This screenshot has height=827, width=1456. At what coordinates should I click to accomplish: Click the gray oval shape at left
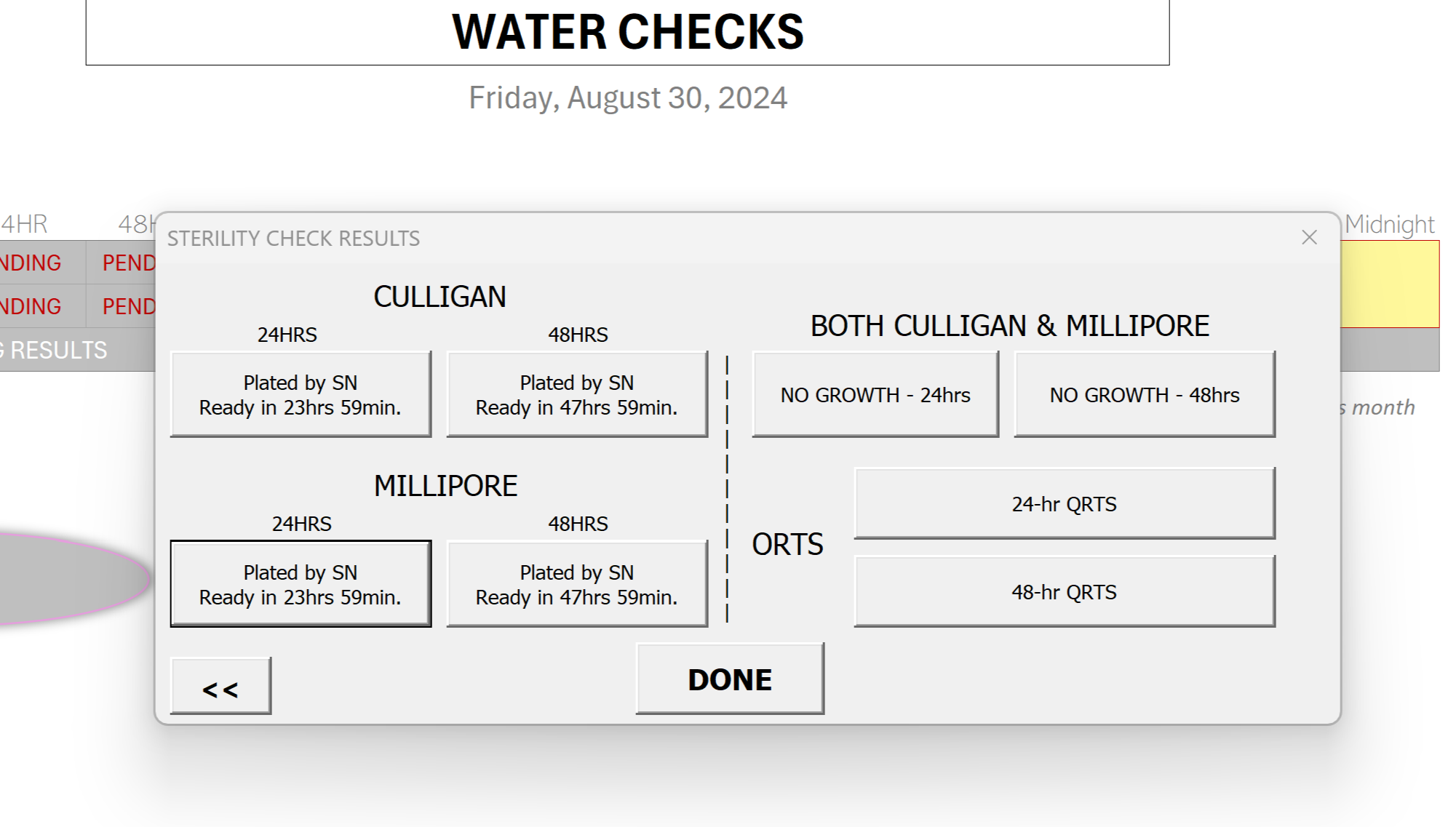click(x=73, y=578)
